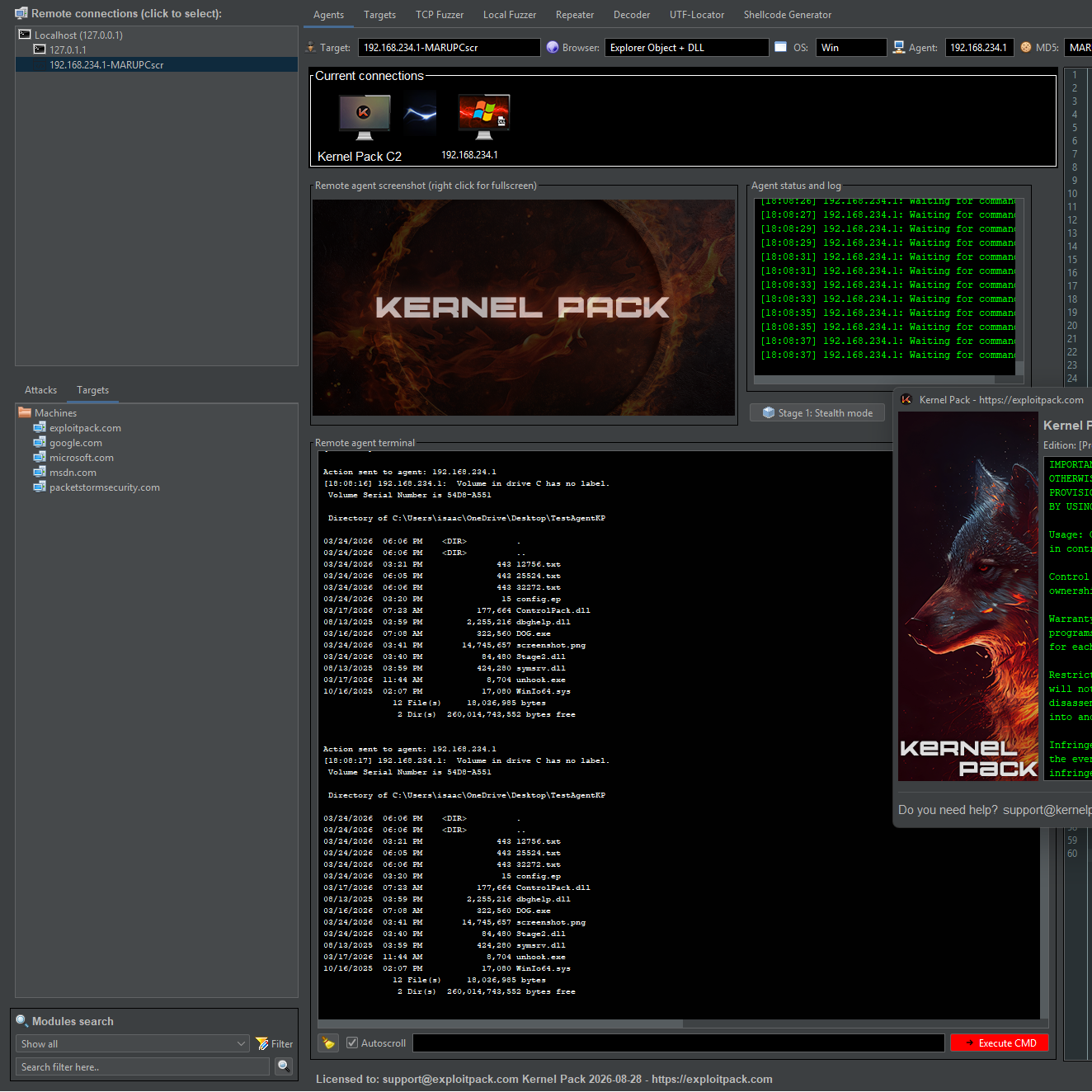The width and height of the screenshot is (1092, 1092).
Task: Click the Filter funnel icon
Action: tap(262, 1043)
